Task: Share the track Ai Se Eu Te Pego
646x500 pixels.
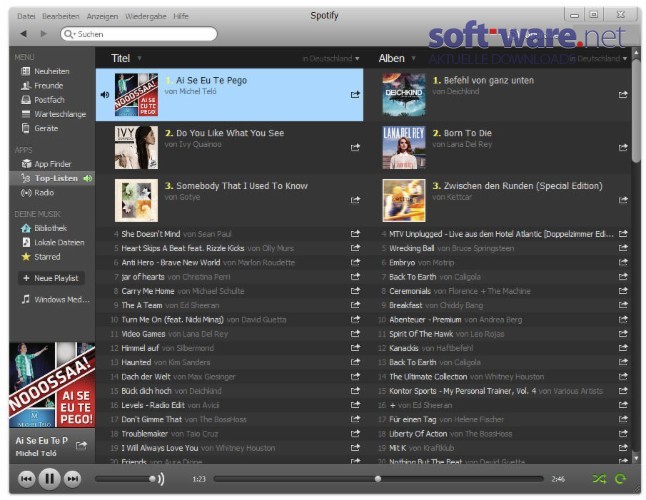Action: coord(355,94)
